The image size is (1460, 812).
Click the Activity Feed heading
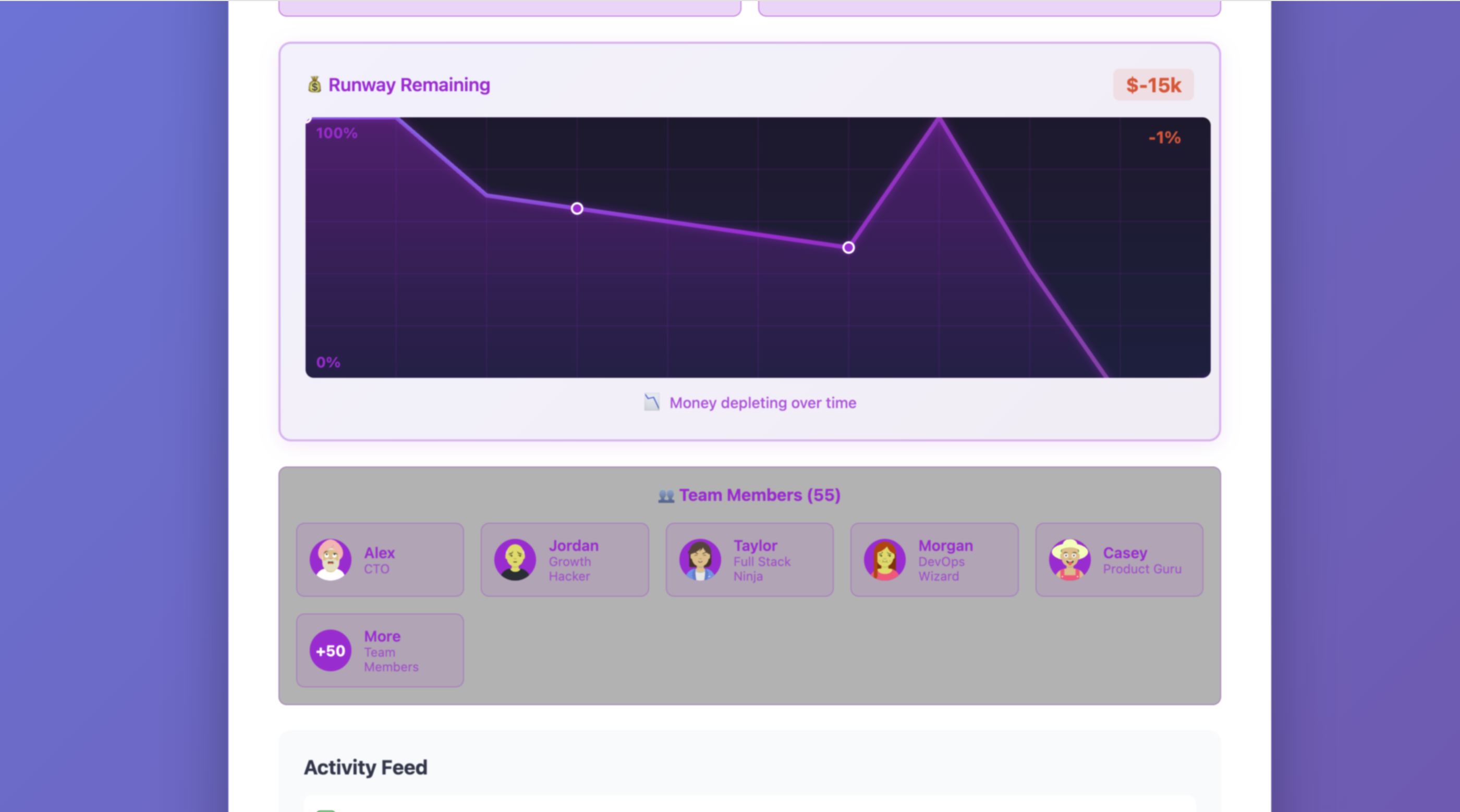(x=366, y=767)
